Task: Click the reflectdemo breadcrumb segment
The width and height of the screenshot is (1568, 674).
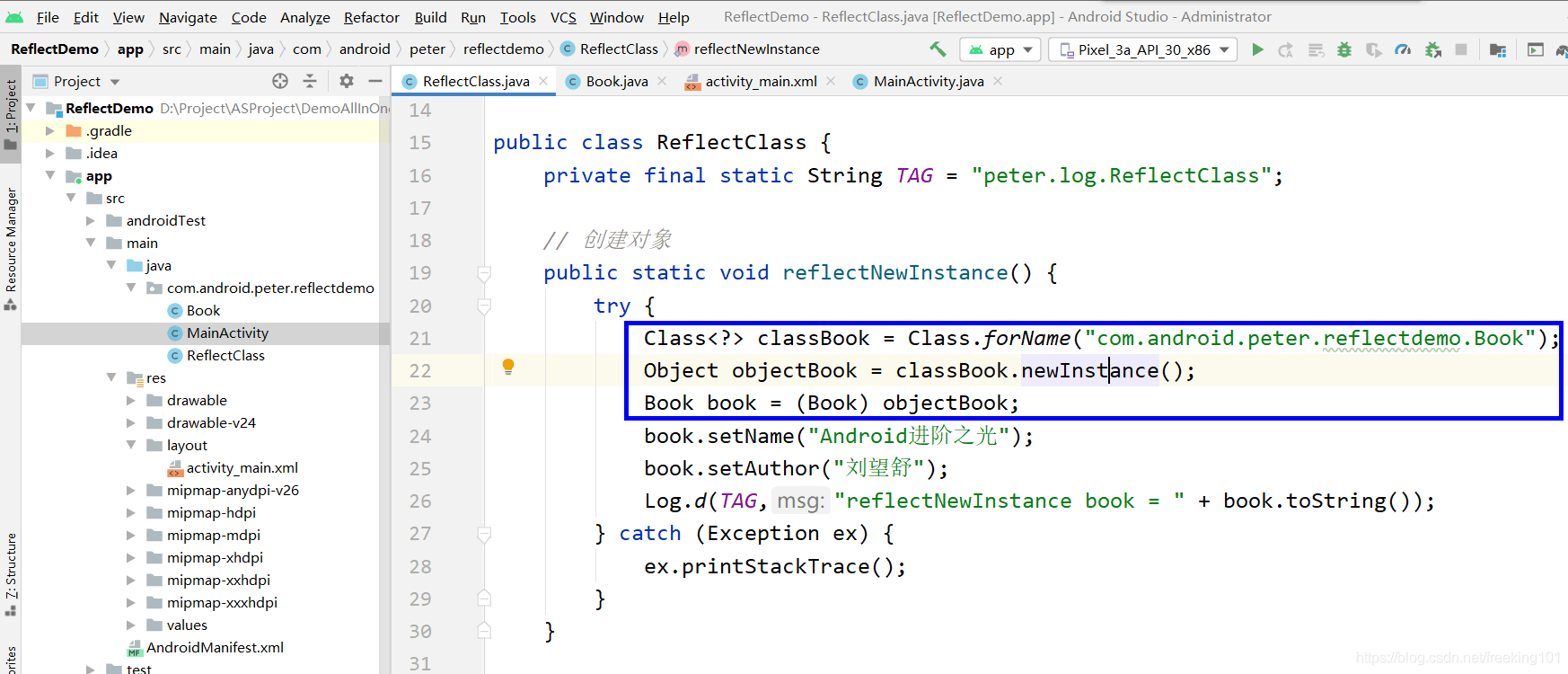Action: click(x=503, y=49)
